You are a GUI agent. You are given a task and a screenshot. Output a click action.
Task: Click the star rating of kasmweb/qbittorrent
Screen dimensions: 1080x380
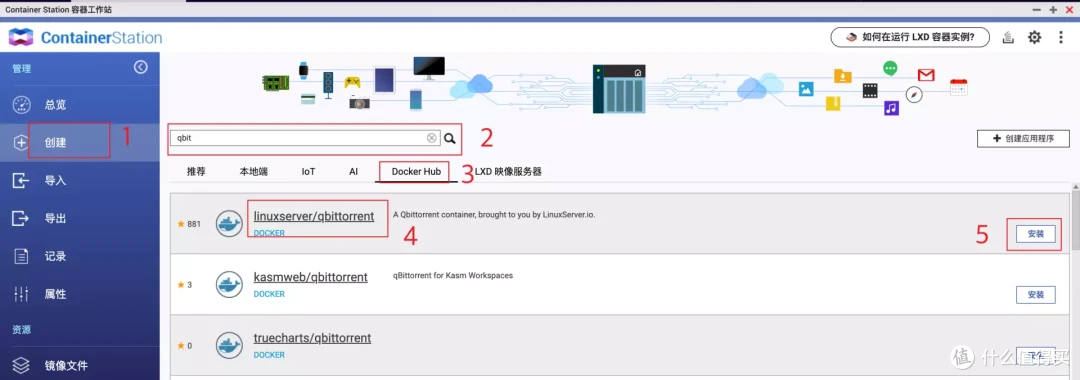click(185, 284)
